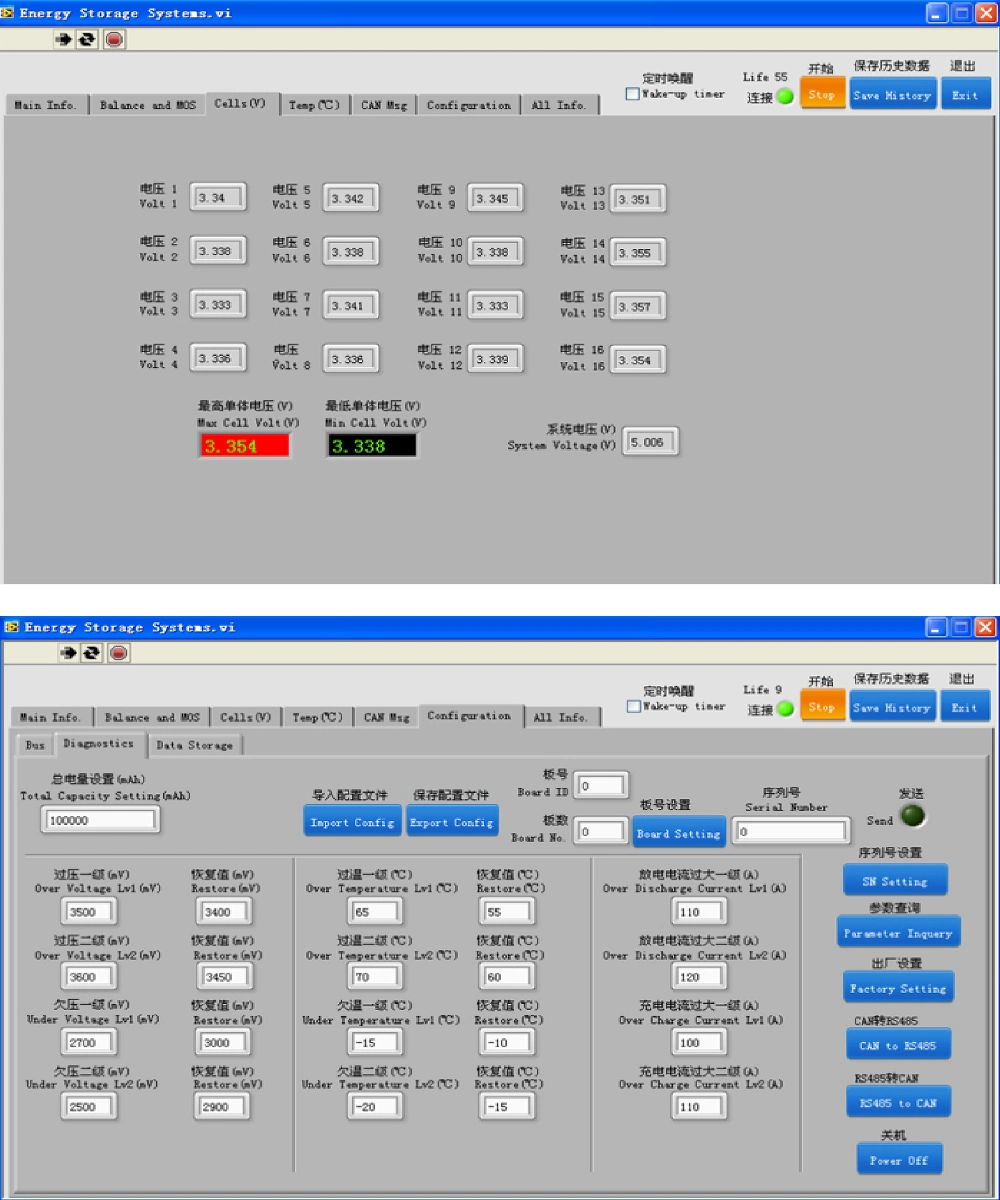Click the Over Voltage Lv2 field 3600

(89, 977)
